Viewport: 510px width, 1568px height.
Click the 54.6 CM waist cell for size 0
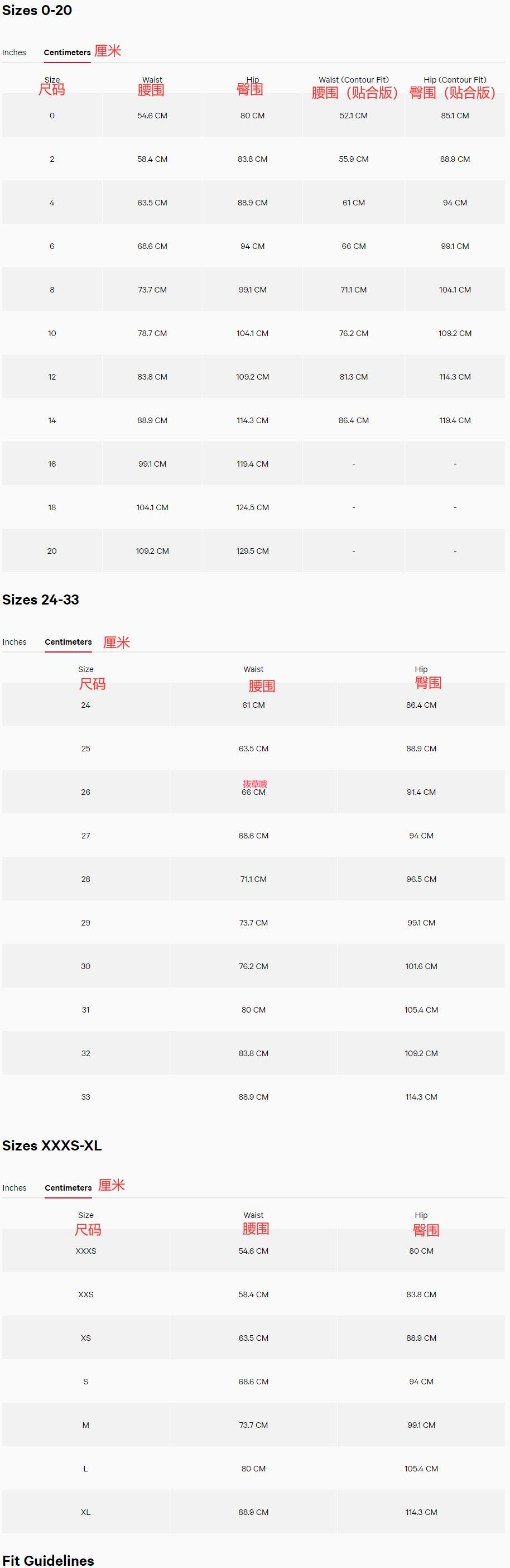(152, 116)
